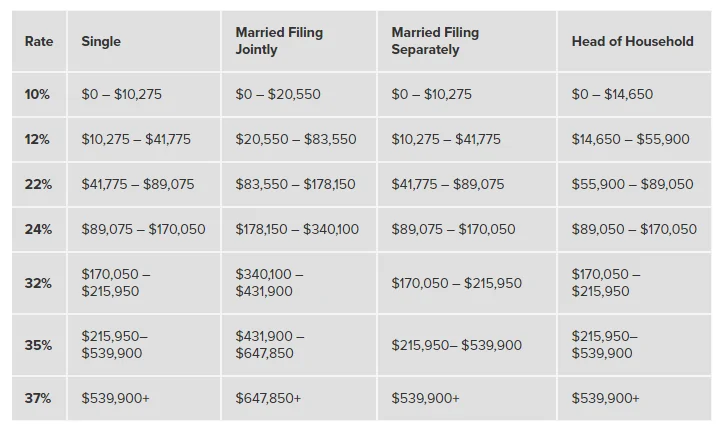Click the 35% rate cell
722x430 pixels.
(39, 345)
